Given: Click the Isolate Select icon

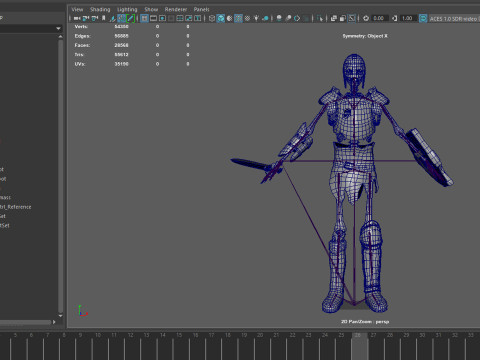Looking at the screenshot, I should (320, 18).
